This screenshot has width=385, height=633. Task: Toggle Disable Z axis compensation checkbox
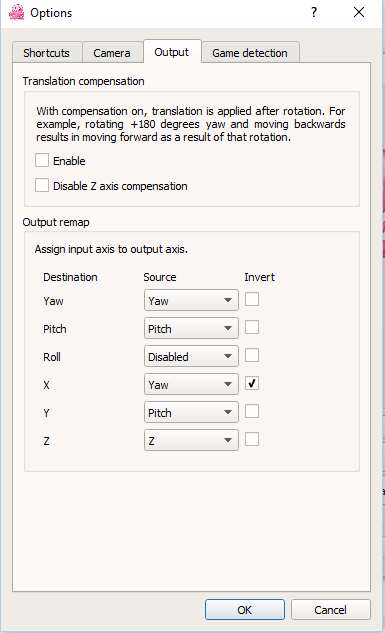tap(42, 185)
